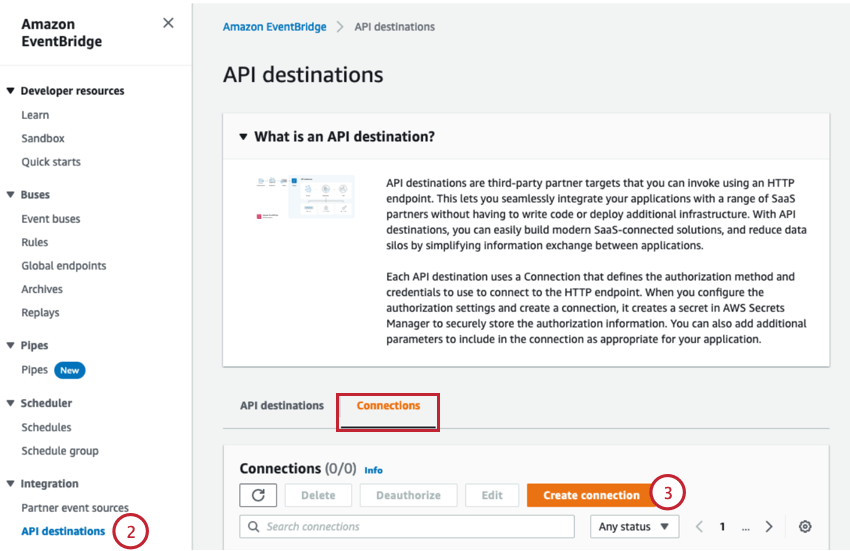850x551 pixels.
Task: Collapse 'What is an API destination?' panel
Action: pyautogui.click(x=243, y=137)
